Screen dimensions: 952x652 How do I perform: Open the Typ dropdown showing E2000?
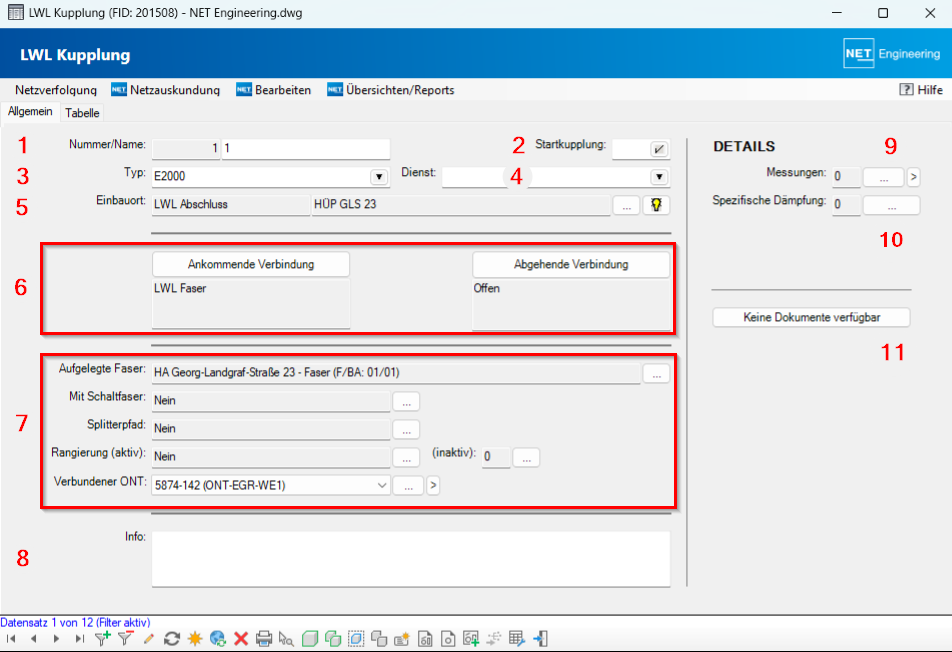coord(379,177)
